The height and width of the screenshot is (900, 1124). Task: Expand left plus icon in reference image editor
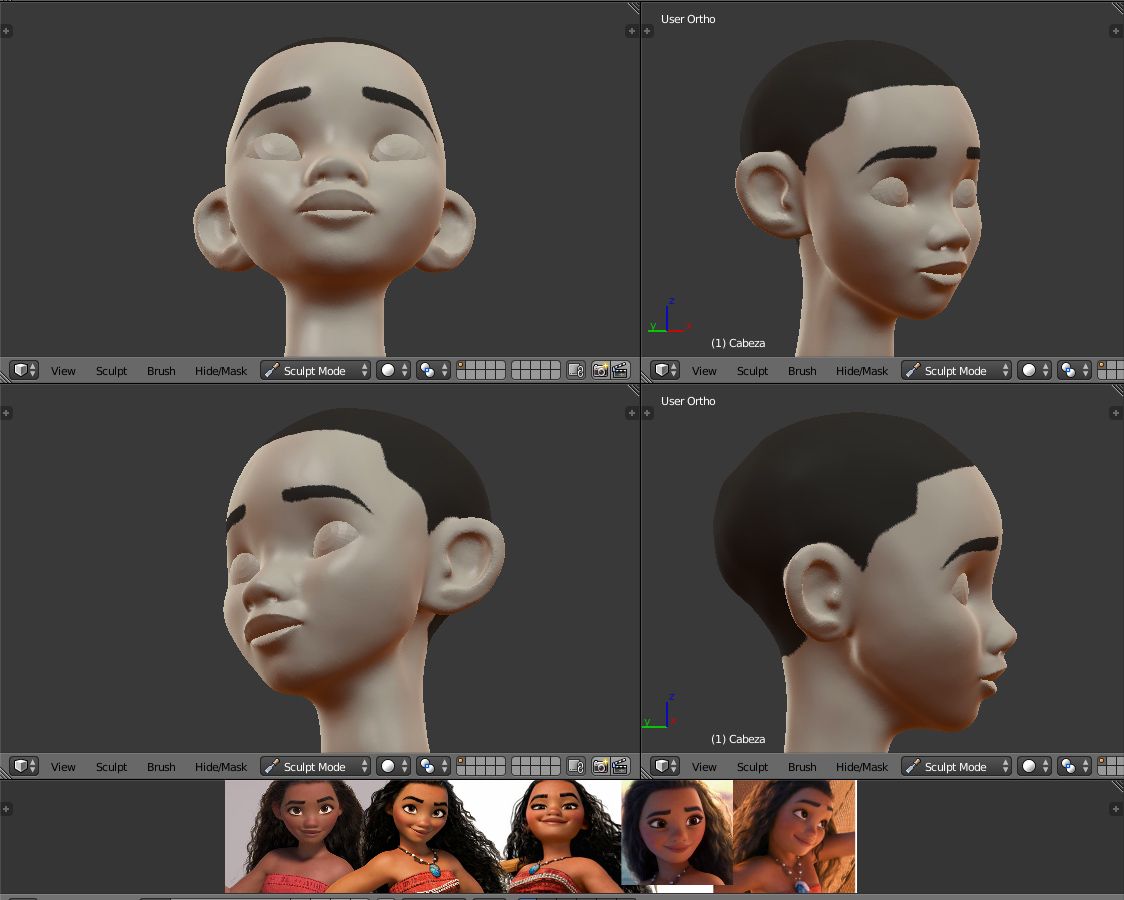click(6, 809)
